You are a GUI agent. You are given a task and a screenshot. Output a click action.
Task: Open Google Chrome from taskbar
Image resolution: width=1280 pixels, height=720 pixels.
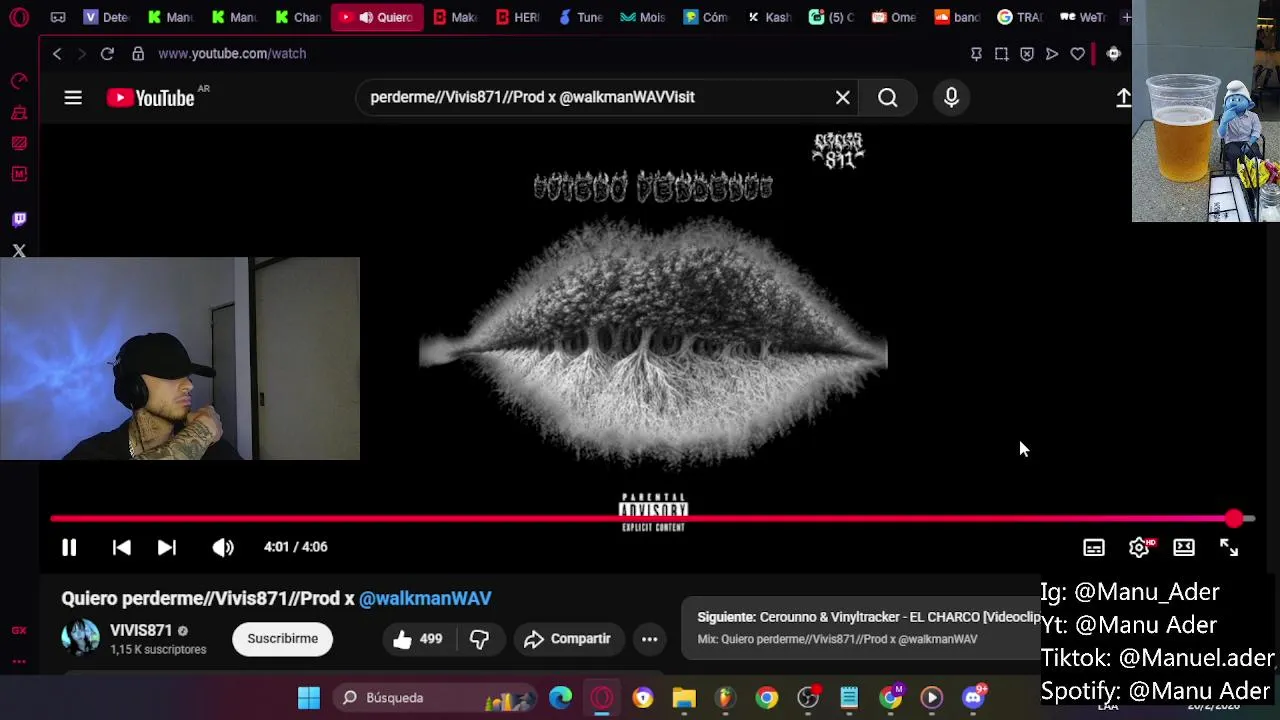point(767,698)
